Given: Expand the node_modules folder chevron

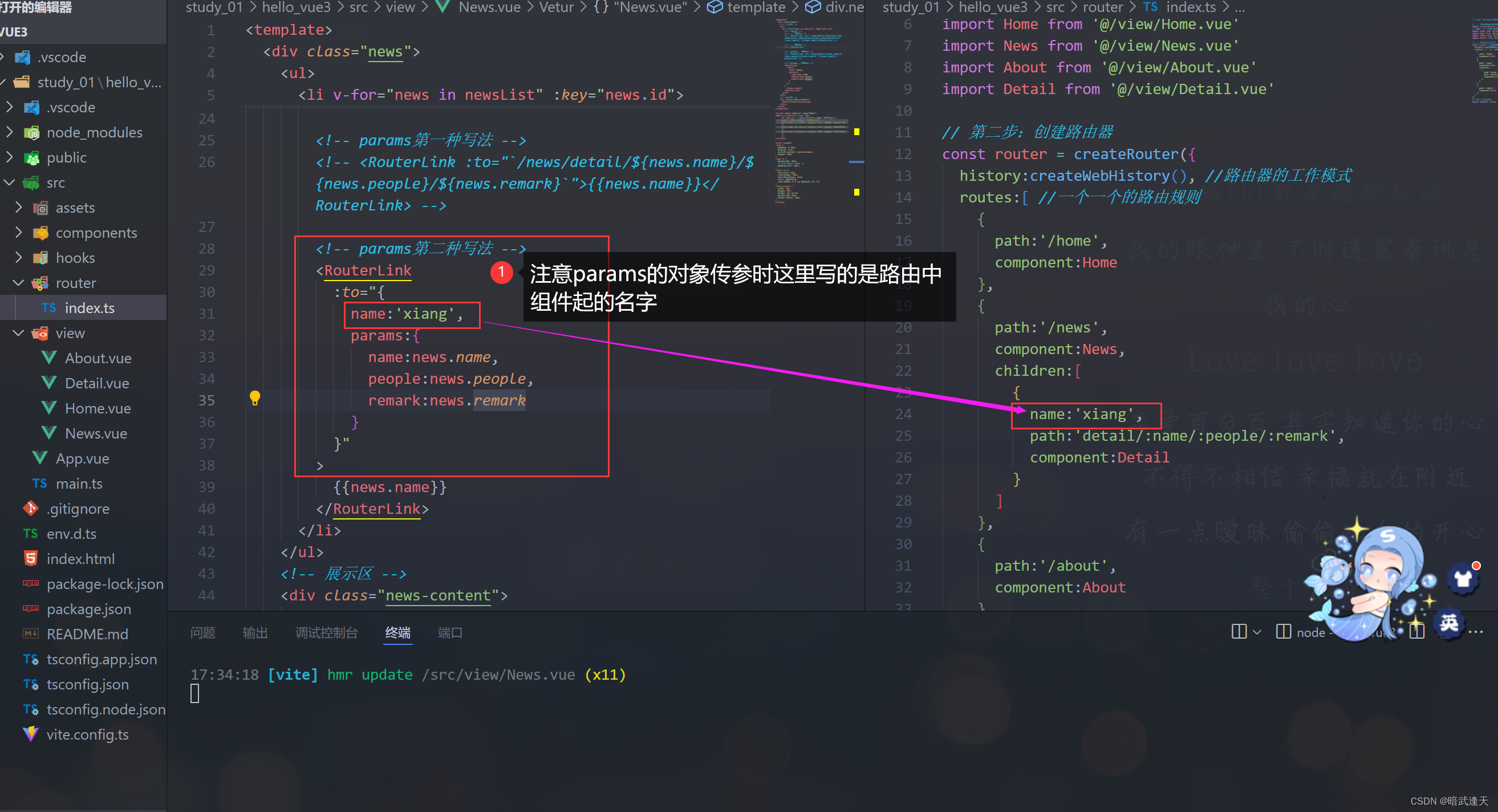Looking at the screenshot, I should pyautogui.click(x=10, y=132).
